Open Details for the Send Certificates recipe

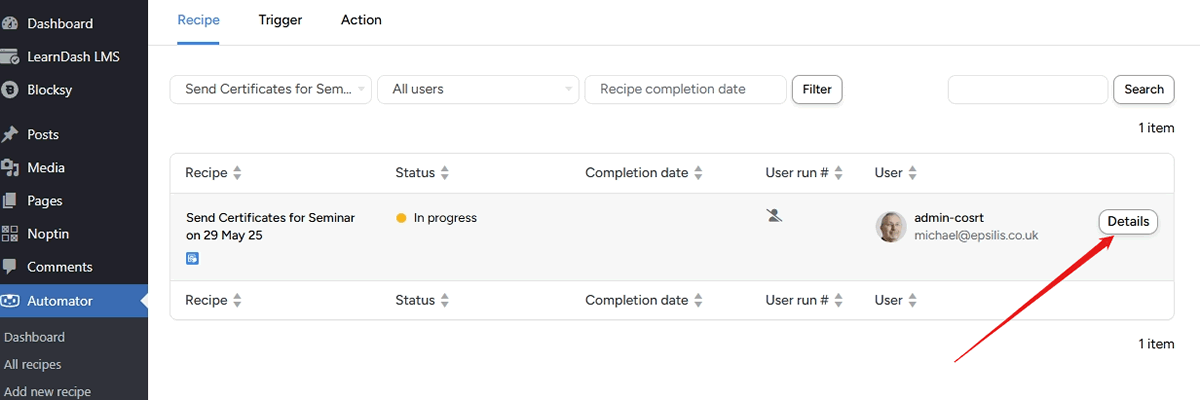(x=1128, y=221)
